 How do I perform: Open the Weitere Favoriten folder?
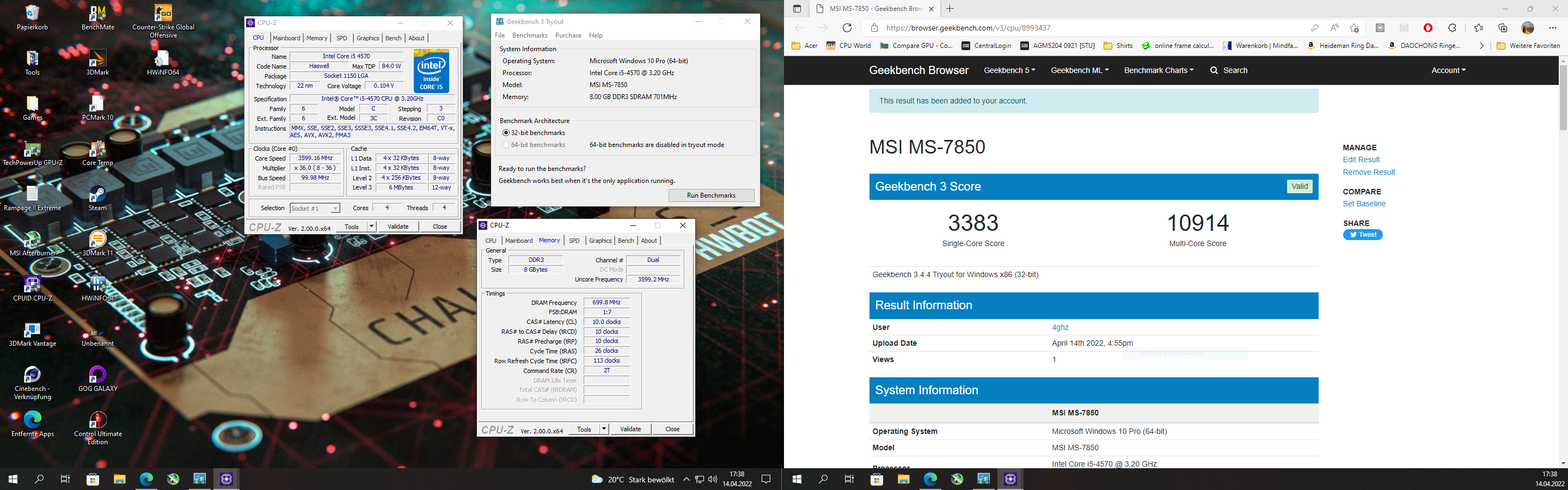click(1528, 46)
